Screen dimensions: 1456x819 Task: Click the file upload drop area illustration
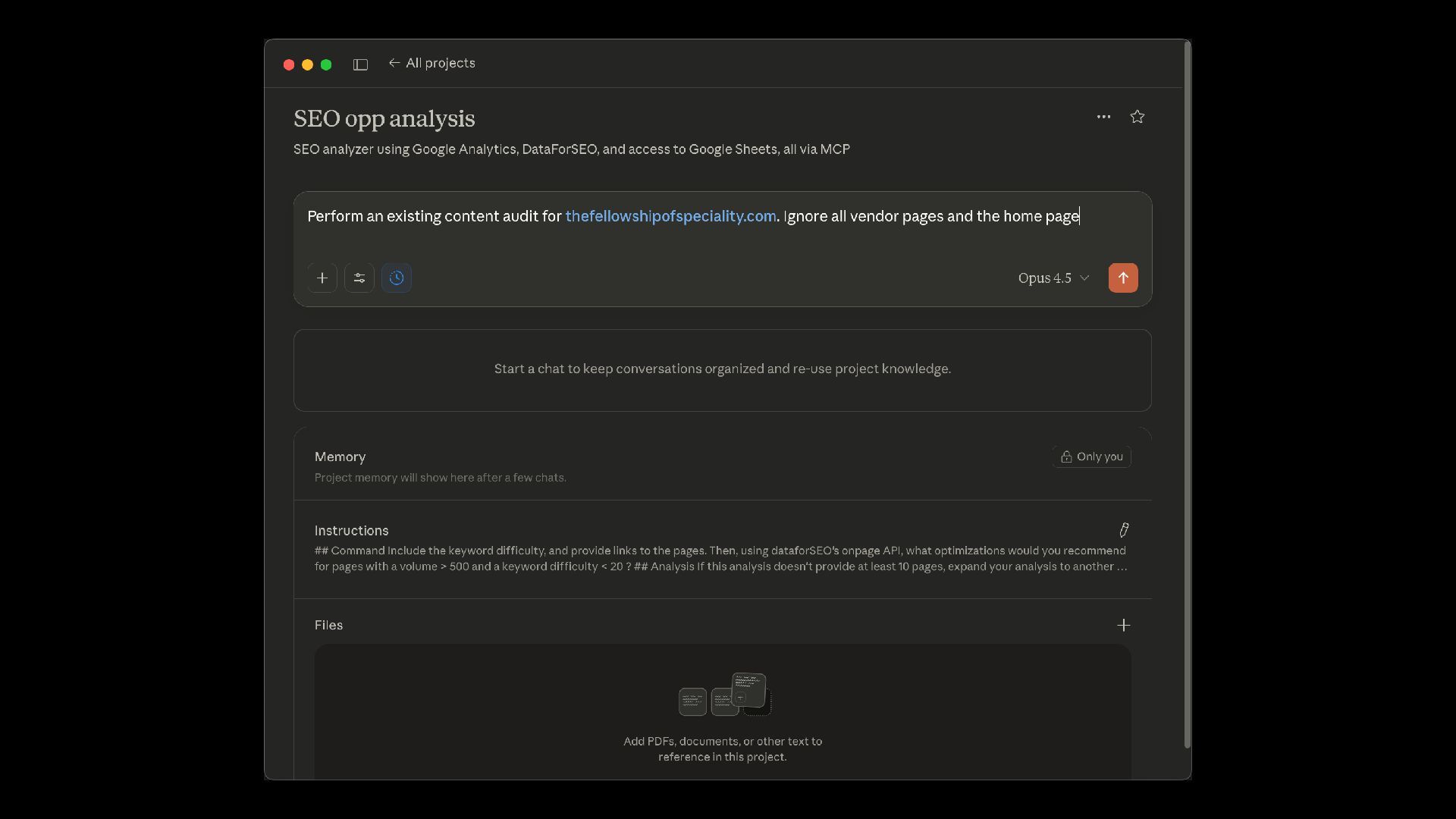click(724, 694)
